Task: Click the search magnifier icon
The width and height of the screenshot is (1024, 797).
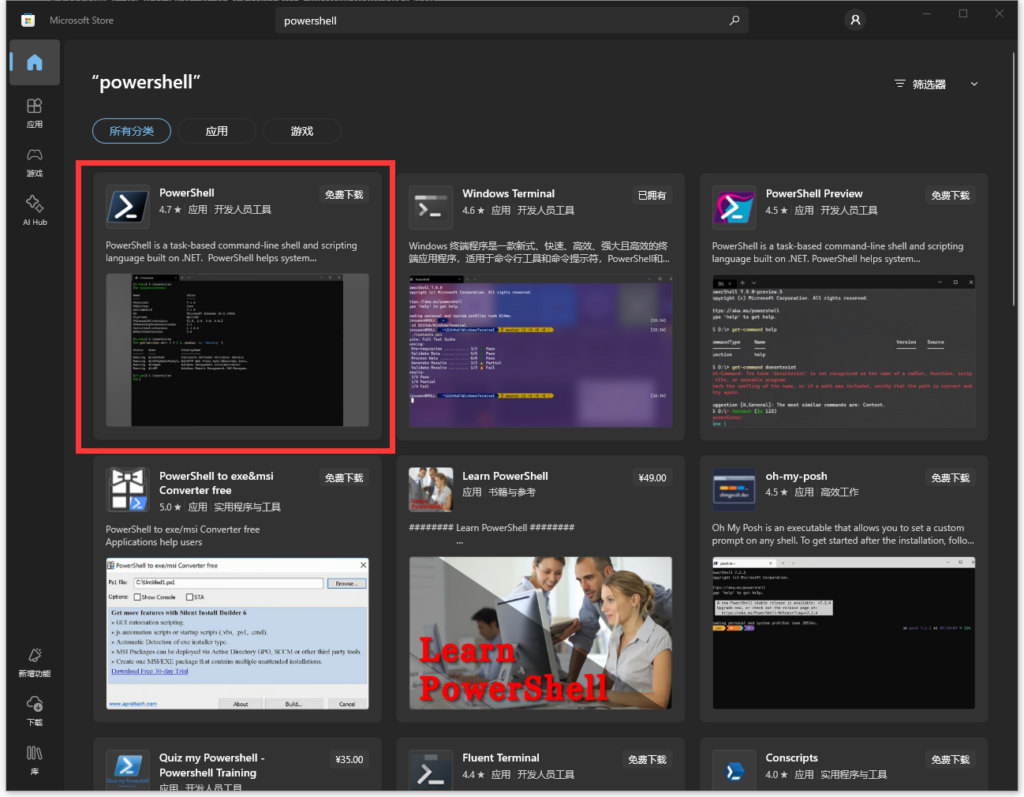Action: tap(735, 20)
